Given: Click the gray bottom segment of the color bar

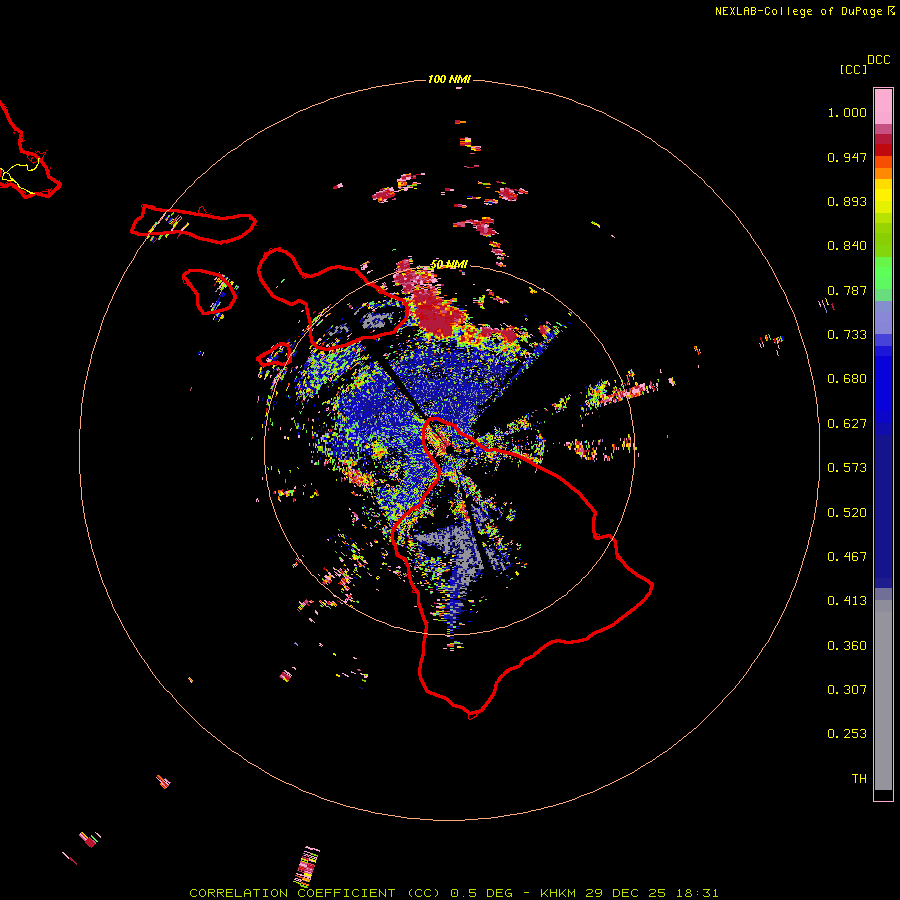Looking at the screenshot, I should 883,695.
